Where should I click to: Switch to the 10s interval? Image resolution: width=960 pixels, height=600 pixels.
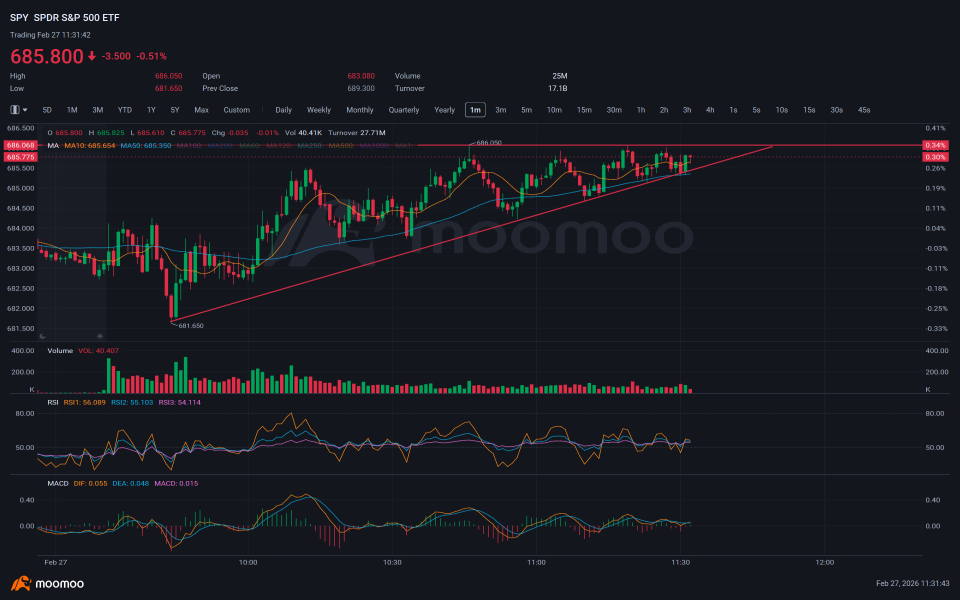click(782, 110)
